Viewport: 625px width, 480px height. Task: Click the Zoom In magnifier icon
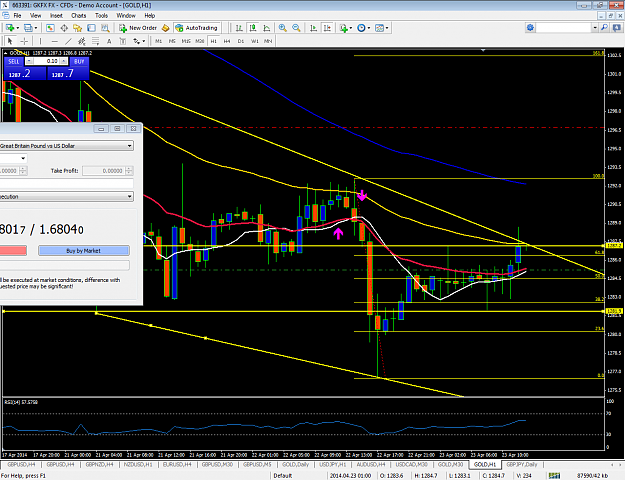(x=283, y=28)
